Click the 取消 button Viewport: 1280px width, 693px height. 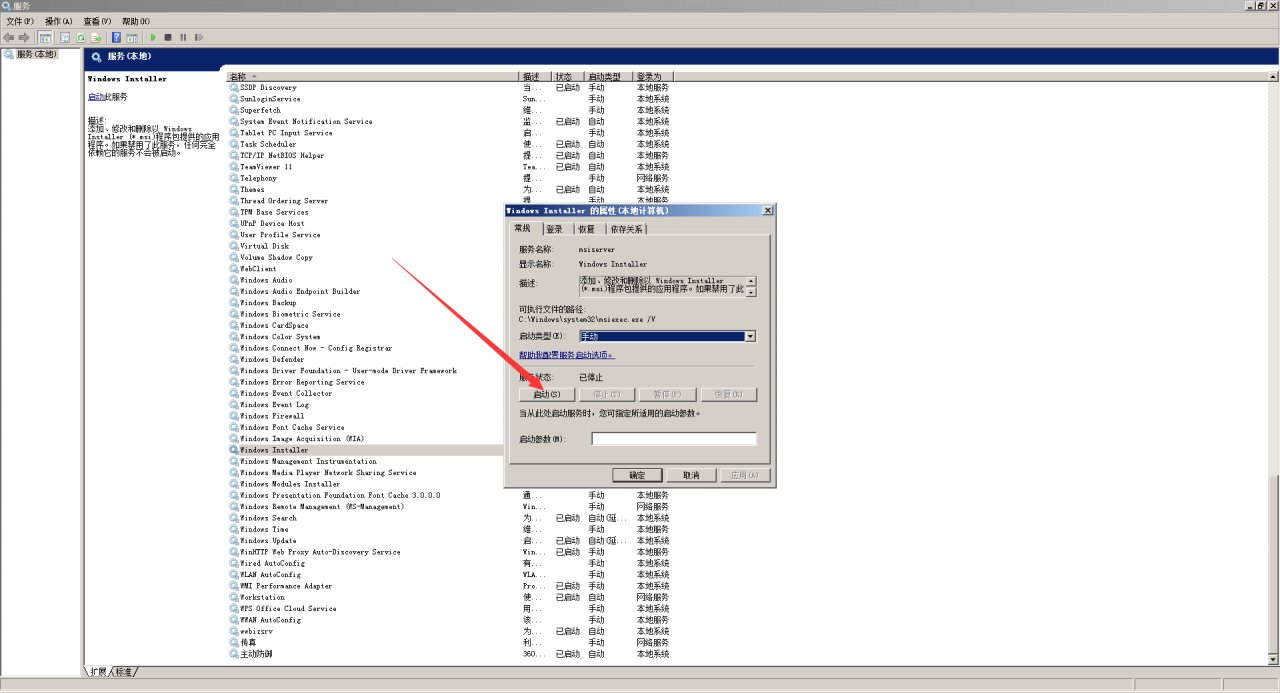pos(691,476)
